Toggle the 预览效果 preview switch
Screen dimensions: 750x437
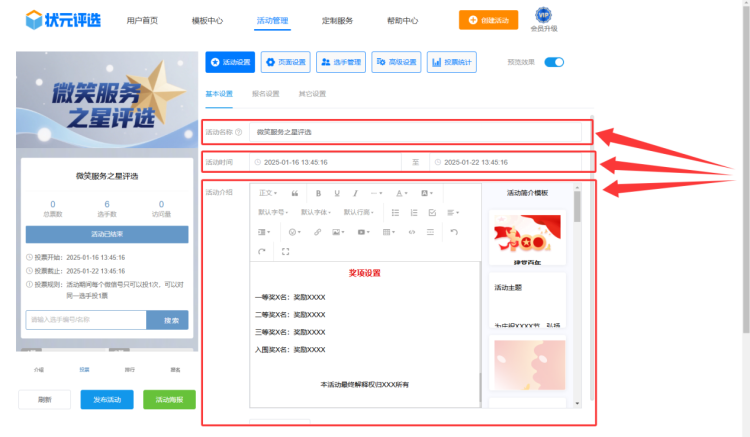pyautogui.click(x=553, y=62)
